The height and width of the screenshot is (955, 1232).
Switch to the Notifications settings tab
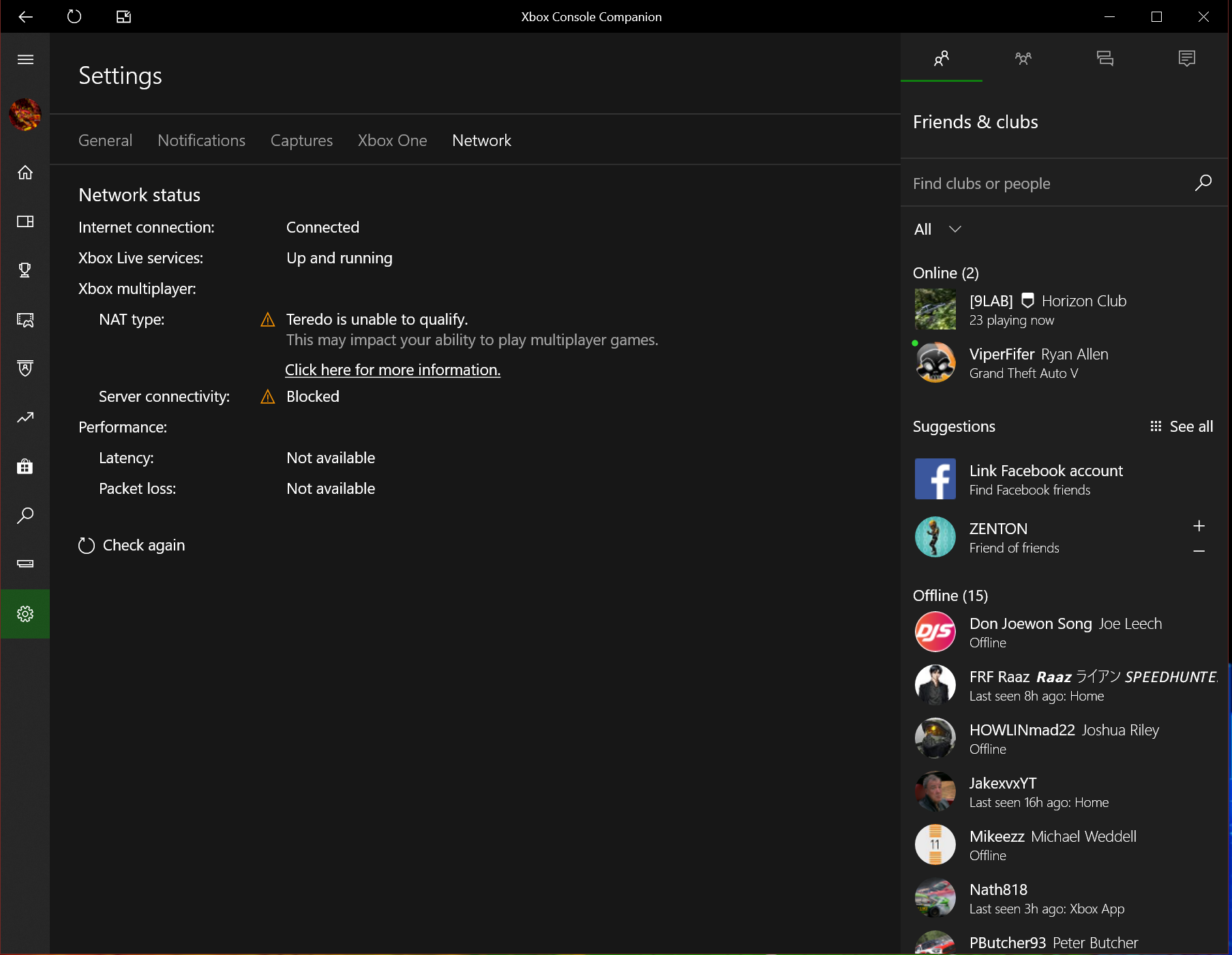[x=201, y=141]
